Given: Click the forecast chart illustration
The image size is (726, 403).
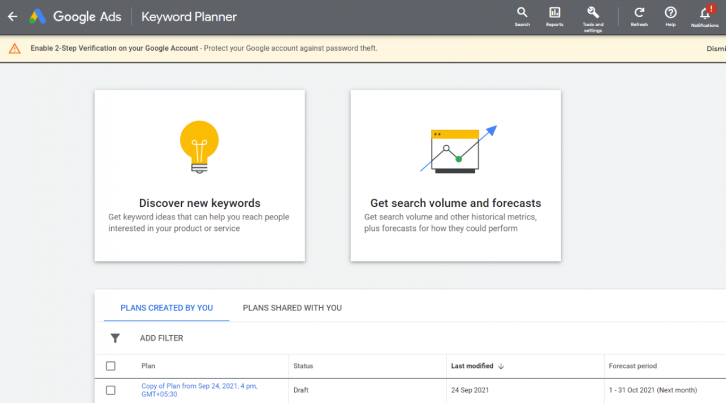Looking at the screenshot, I should [458, 149].
